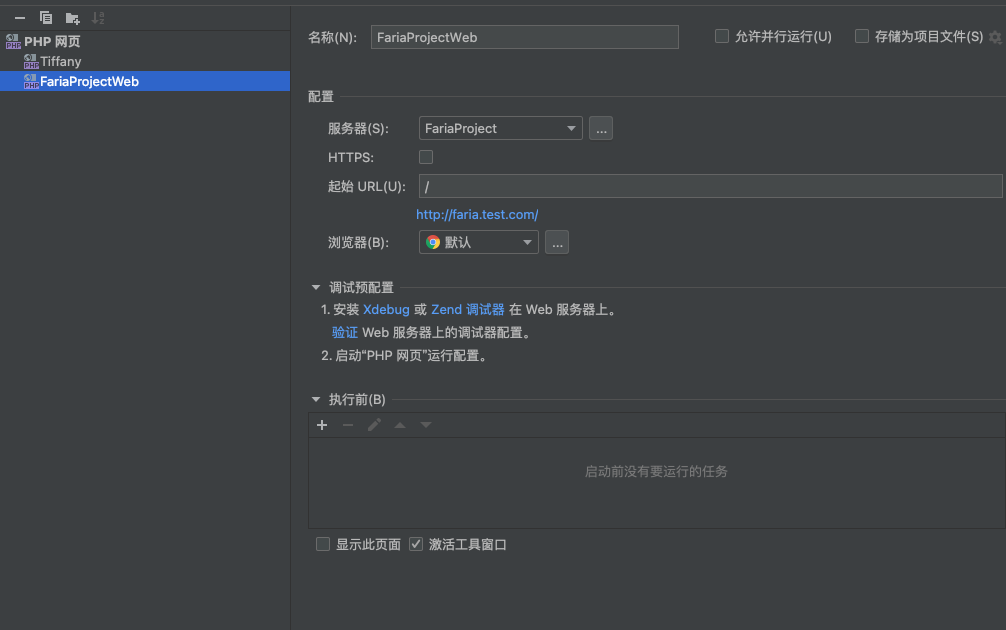Open the 服务器 FariaProject dropdown
1006x630 pixels.
pyautogui.click(x=500, y=128)
